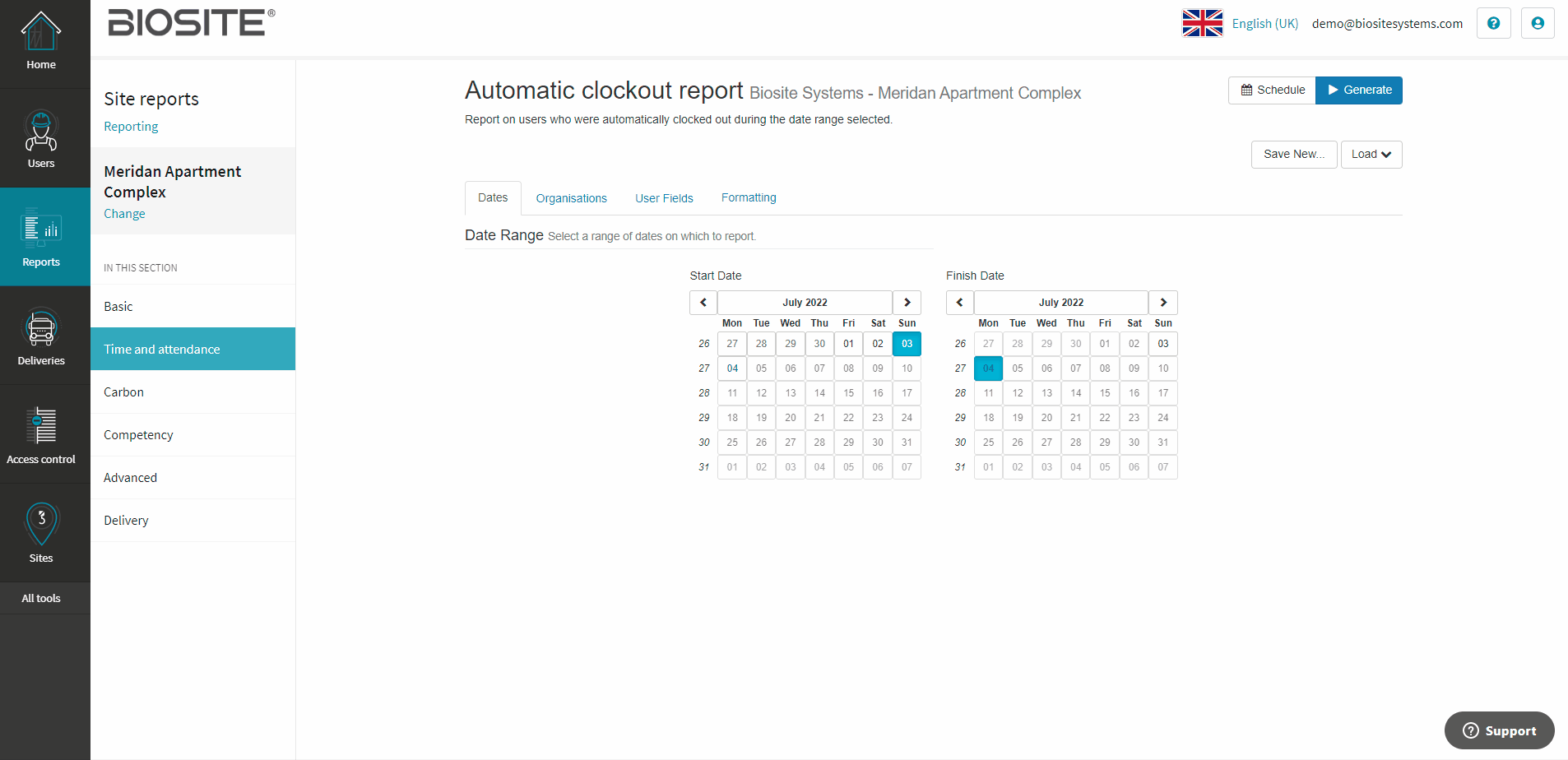1568x760 pixels.
Task: Select 04 Monday in Start Date calendar week 27
Action: 732,368
